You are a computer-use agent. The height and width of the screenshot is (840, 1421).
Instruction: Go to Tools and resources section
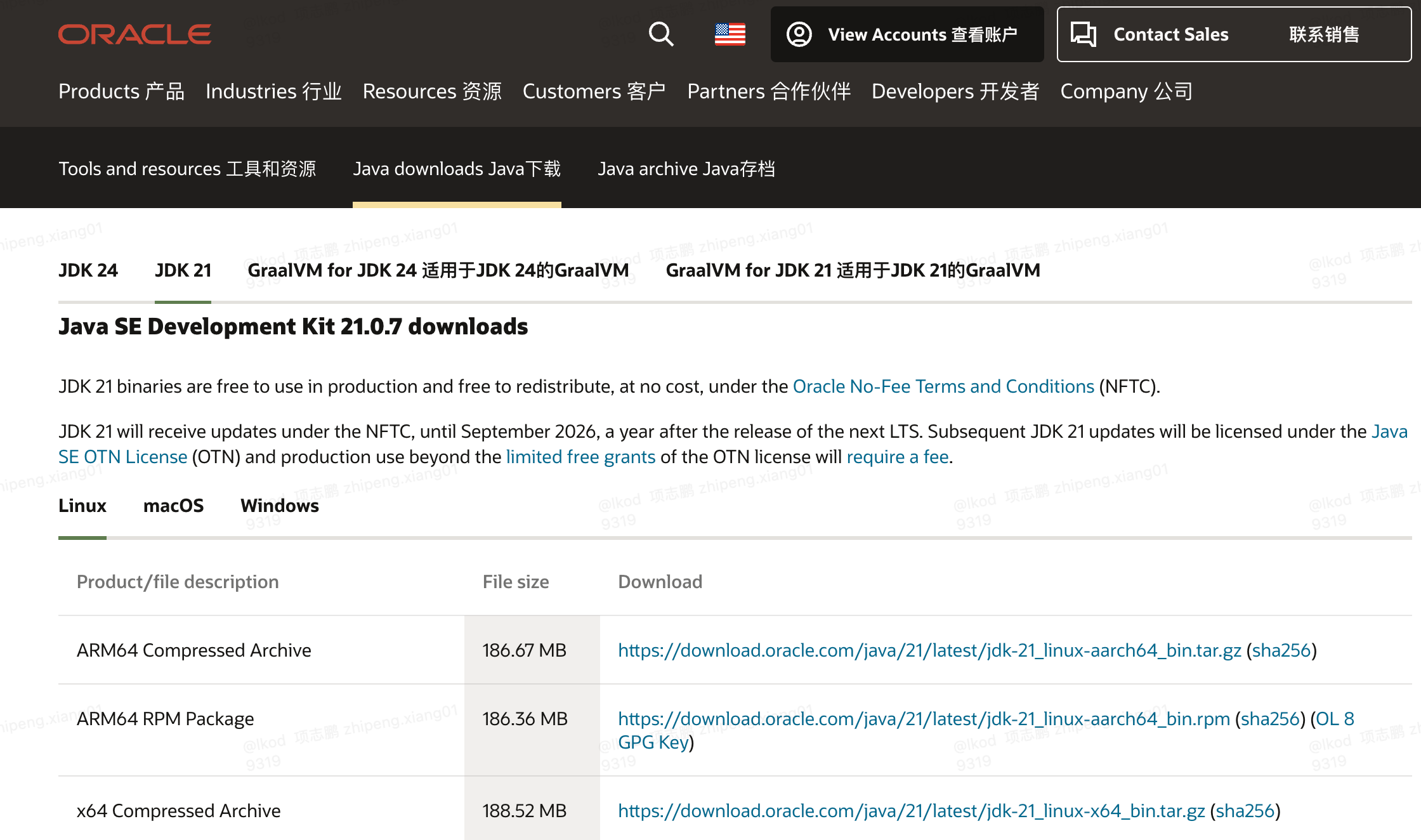pos(188,169)
